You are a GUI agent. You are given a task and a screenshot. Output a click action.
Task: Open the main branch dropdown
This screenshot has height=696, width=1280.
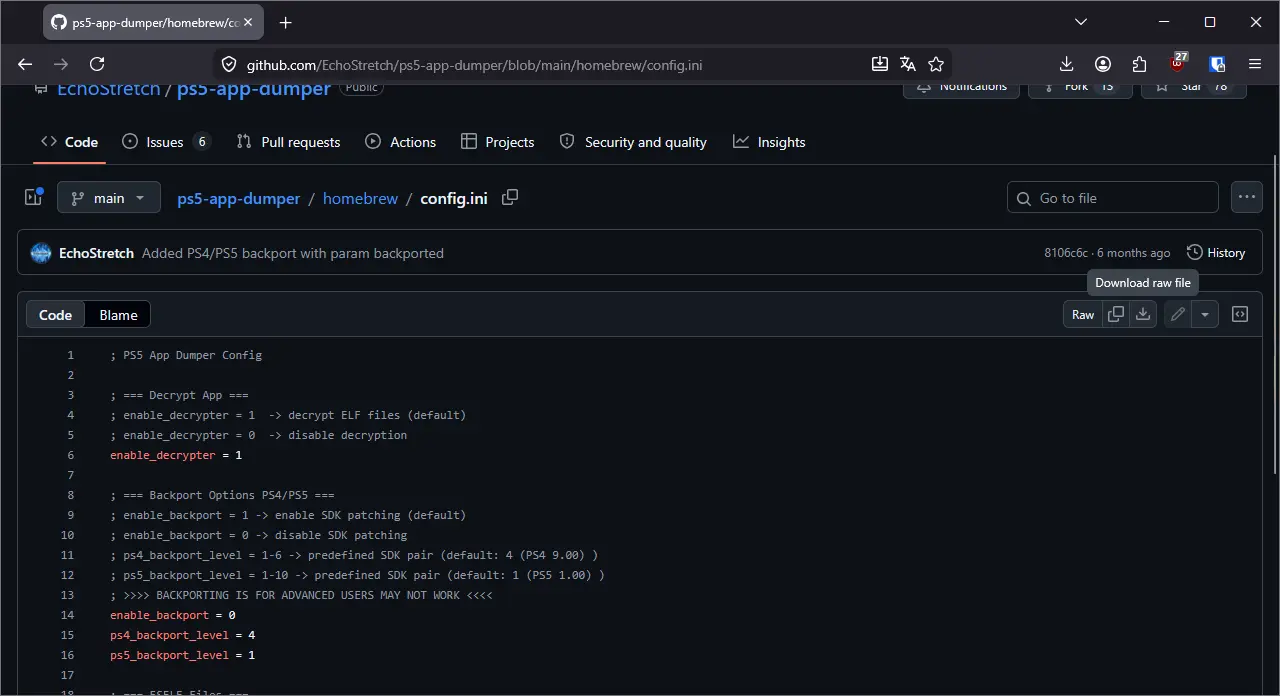(x=109, y=198)
